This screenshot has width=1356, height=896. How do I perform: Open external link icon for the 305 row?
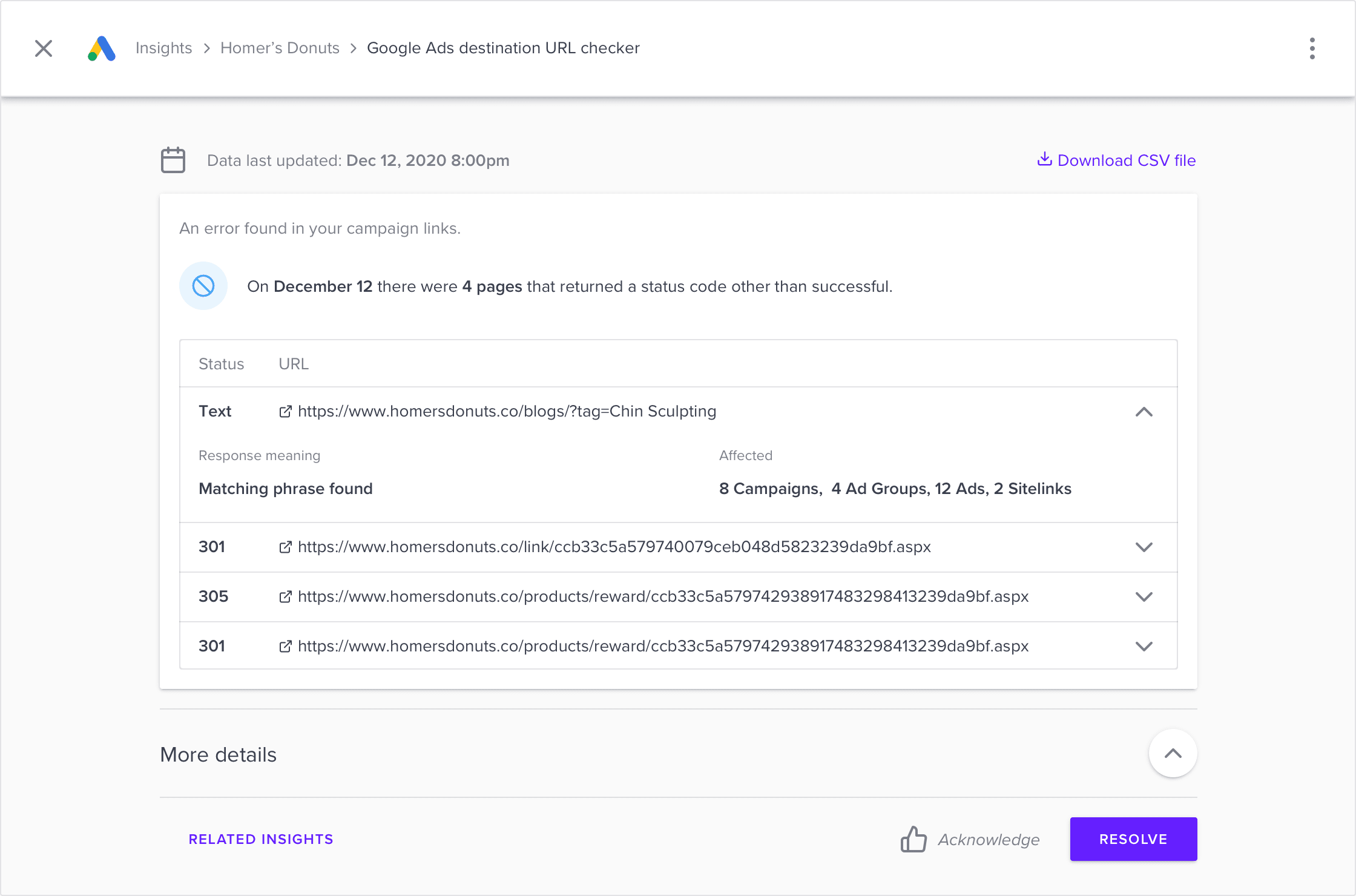tap(285, 597)
